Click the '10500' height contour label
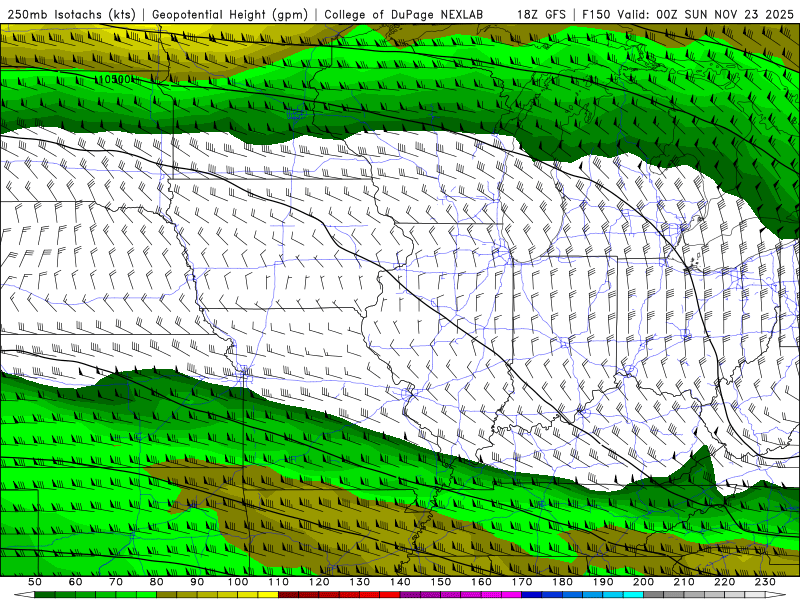800x600 pixels. coord(115,79)
